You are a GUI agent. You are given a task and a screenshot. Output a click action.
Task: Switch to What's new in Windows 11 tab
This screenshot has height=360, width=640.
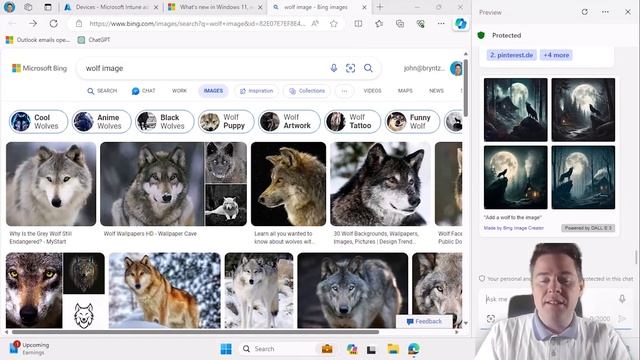214,7
